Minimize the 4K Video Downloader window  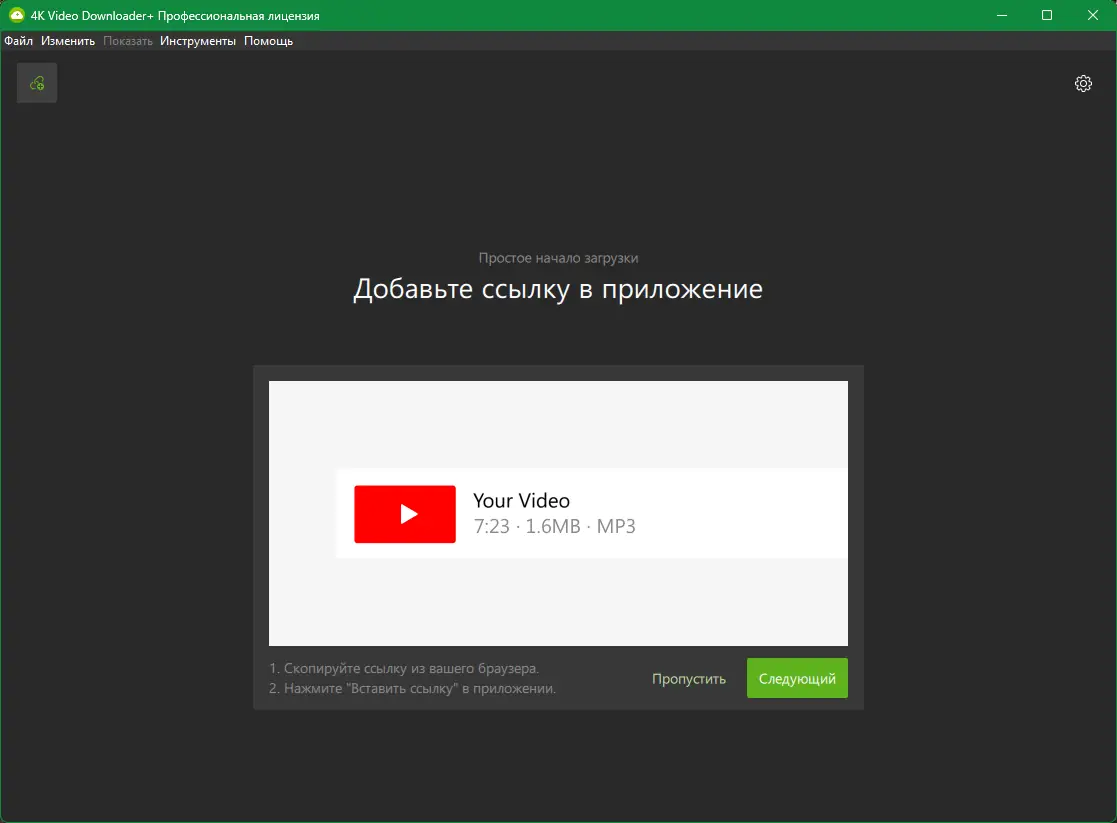click(1001, 15)
